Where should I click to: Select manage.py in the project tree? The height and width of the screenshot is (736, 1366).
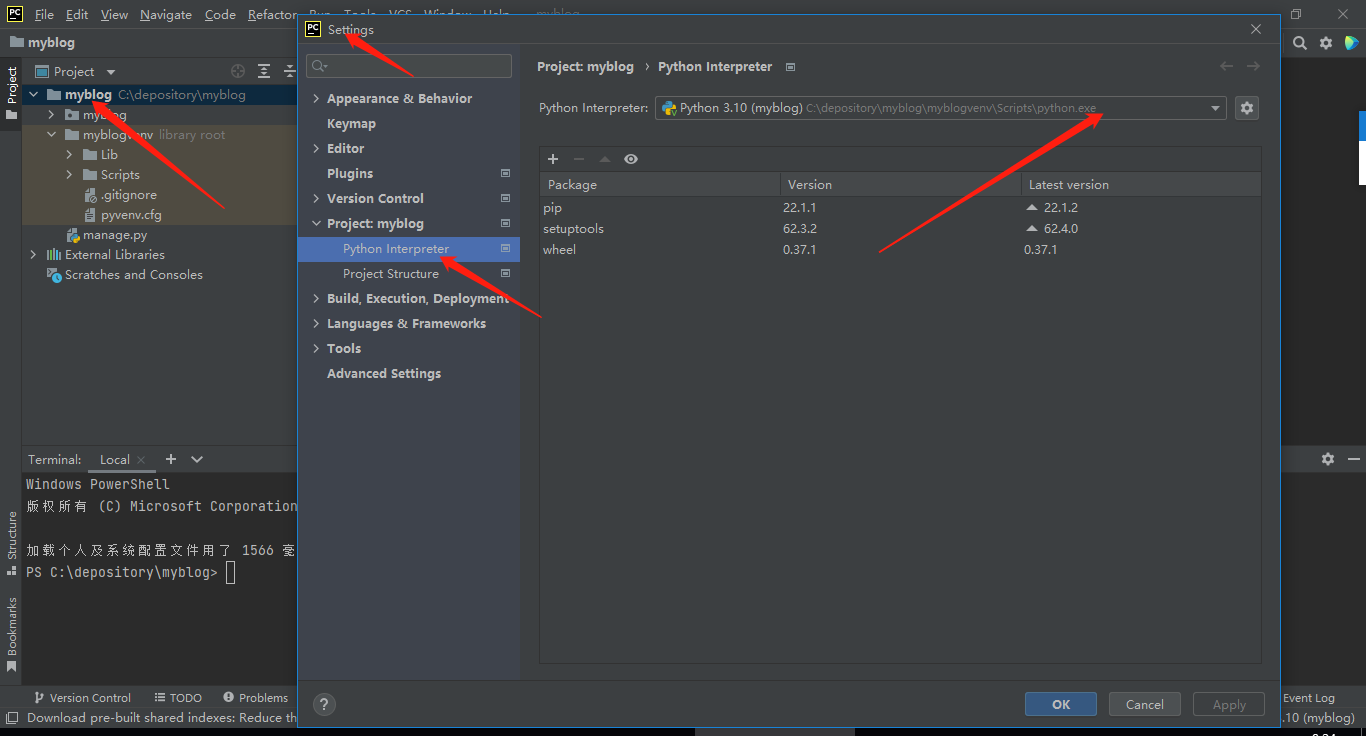pos(106,235)
